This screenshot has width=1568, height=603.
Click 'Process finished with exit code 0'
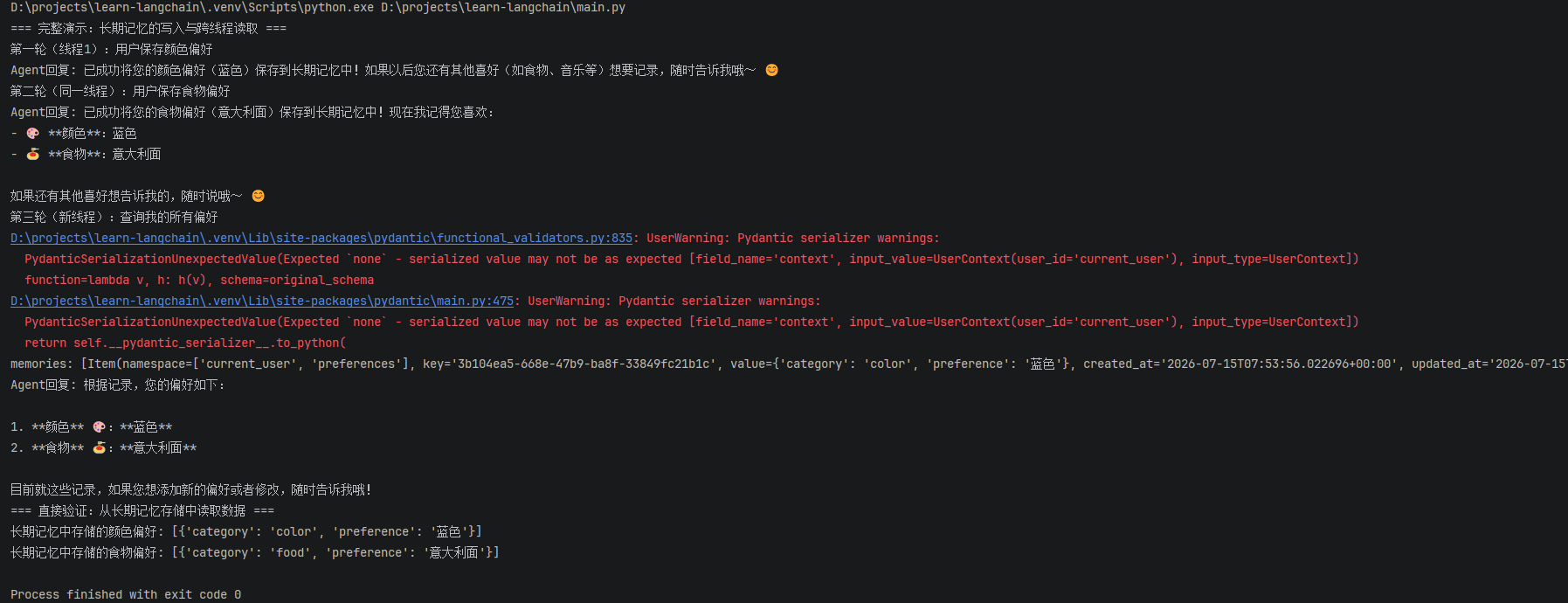coord(126,594)
